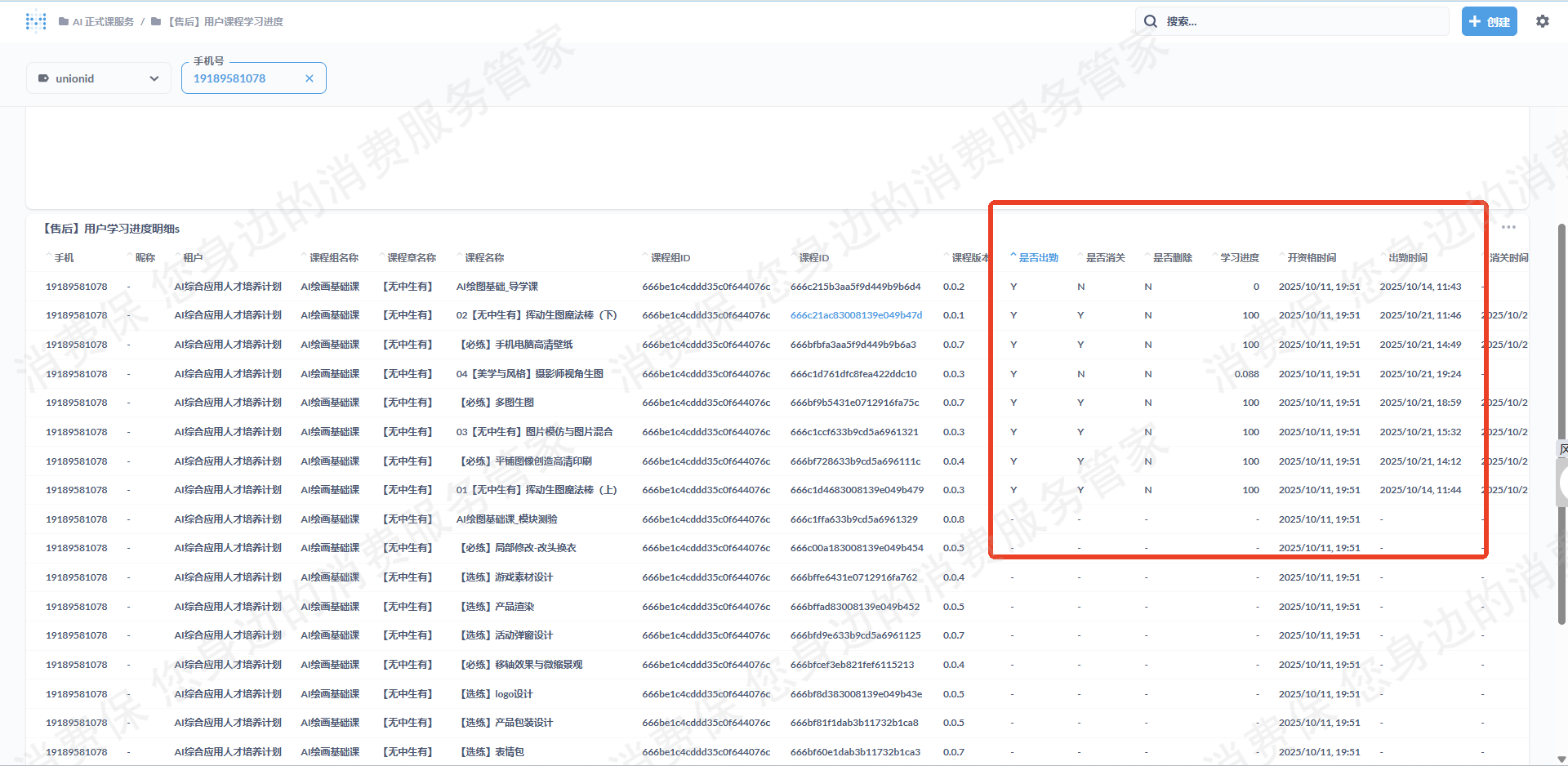Expand the unionid filter dropdown

tap(154, 78)
